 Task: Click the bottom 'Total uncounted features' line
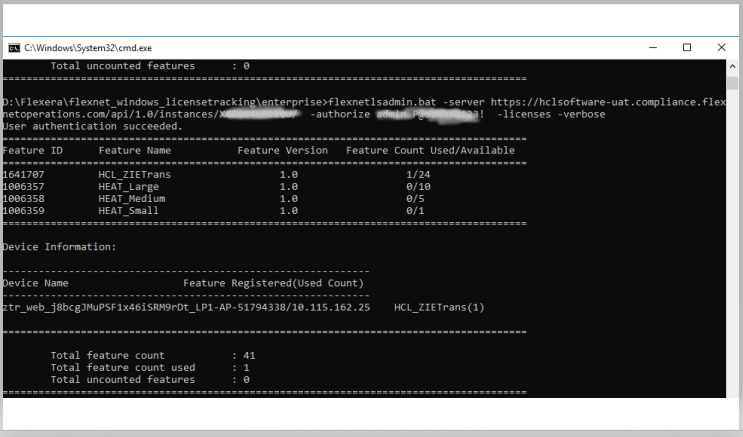click(x=150, y=380)
